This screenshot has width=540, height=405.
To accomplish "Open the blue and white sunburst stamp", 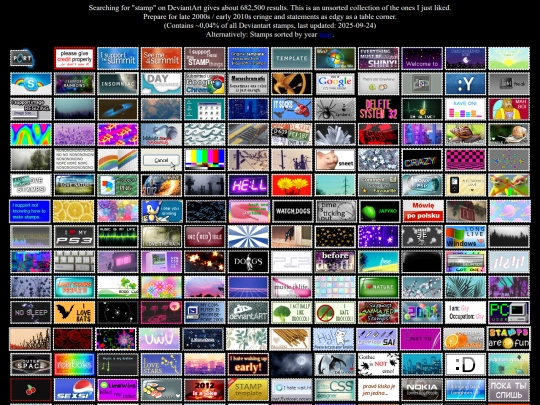I will coord(248,237).
